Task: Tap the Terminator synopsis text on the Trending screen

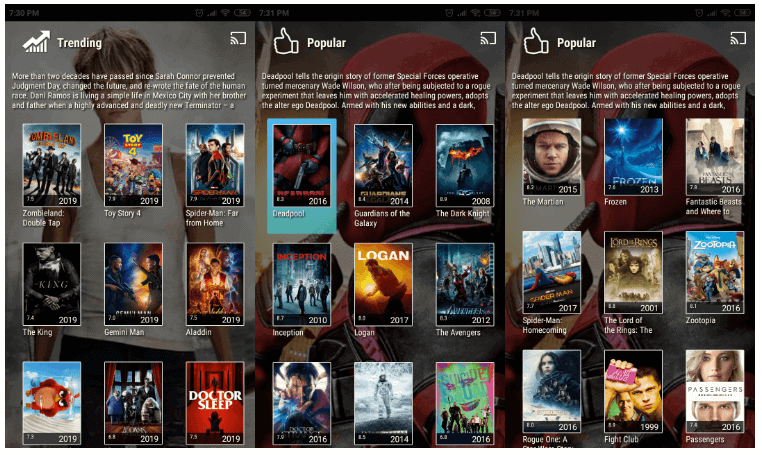Action: pyautogui.click(x=129, y=90)
